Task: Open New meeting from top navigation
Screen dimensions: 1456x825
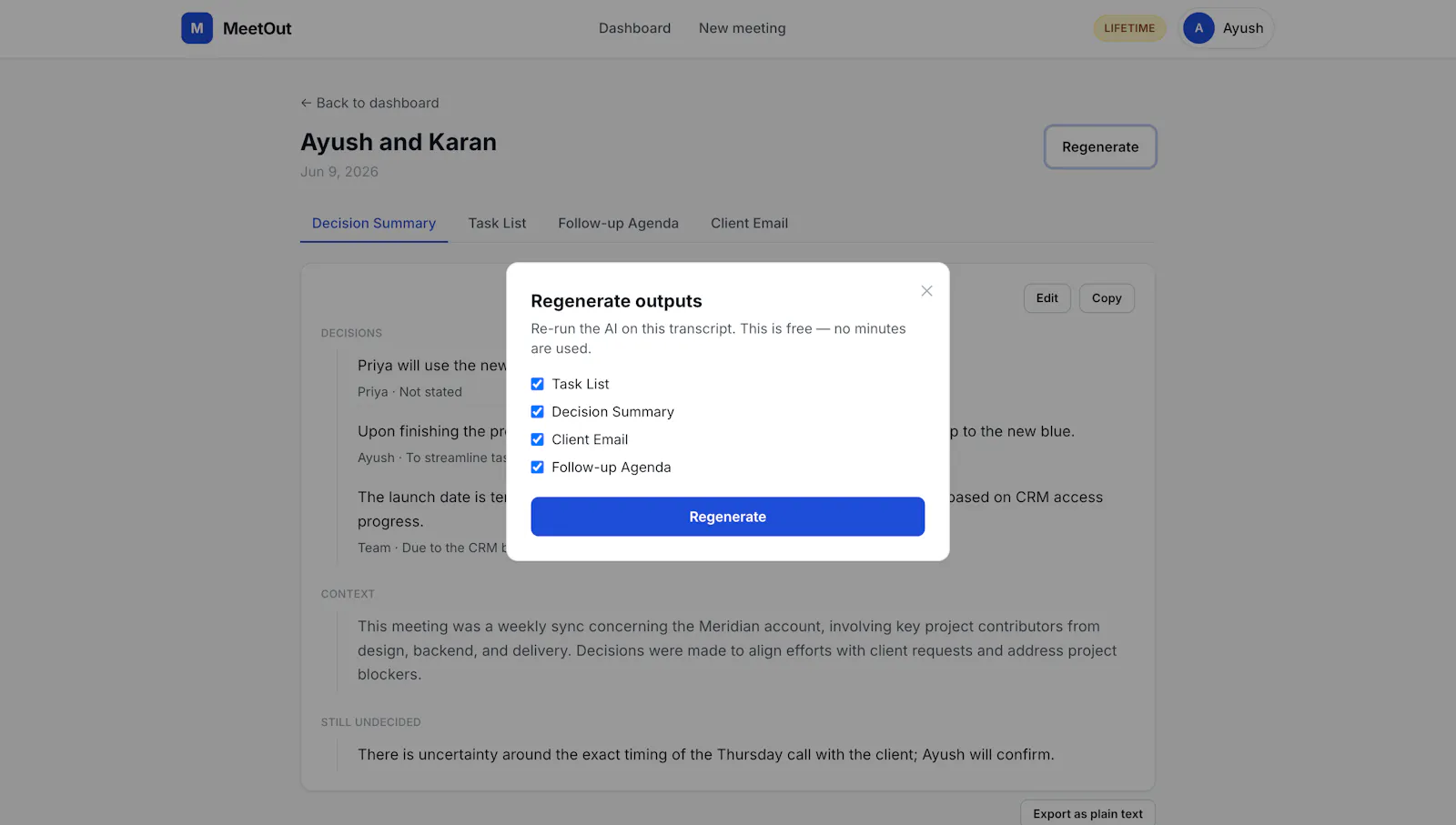Action: tap(742, 28)
